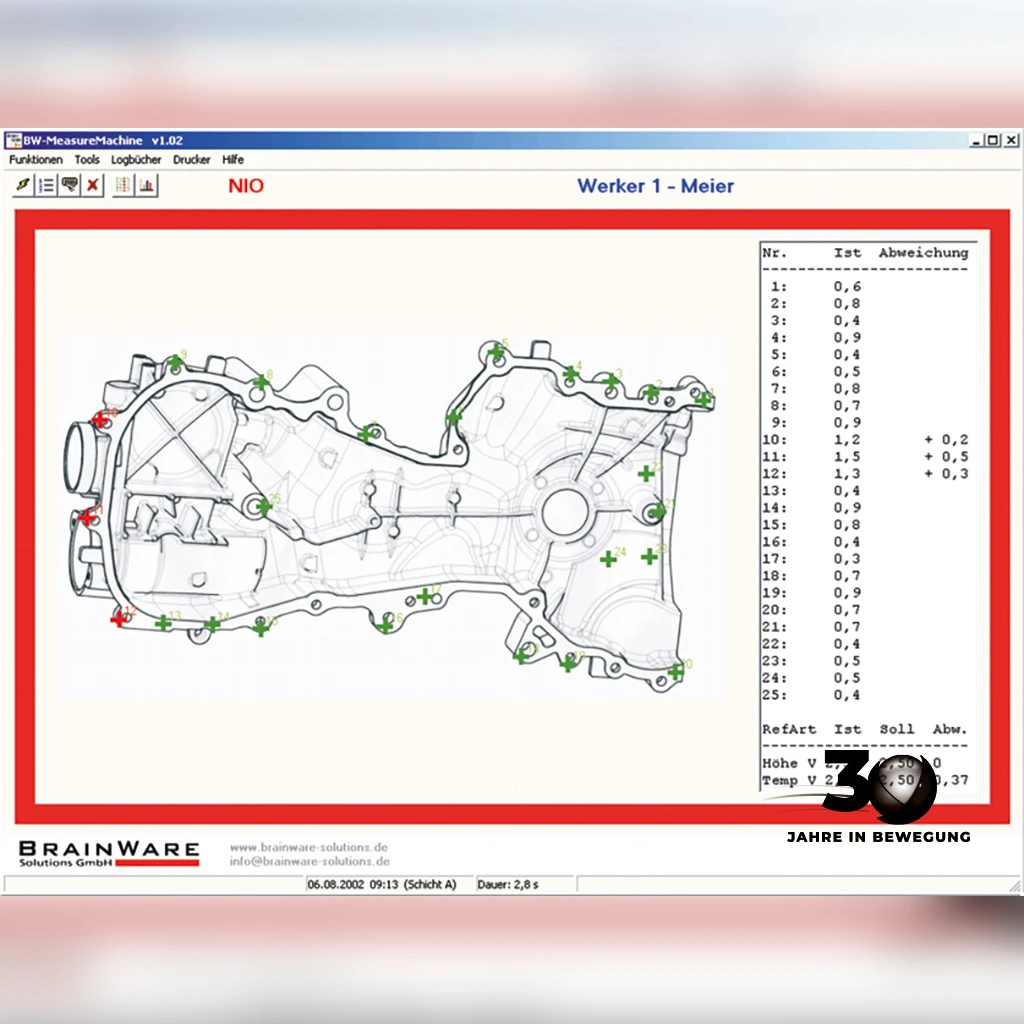
Task: Select green measurement point 13 marker
Action: (x=163, y=623)
